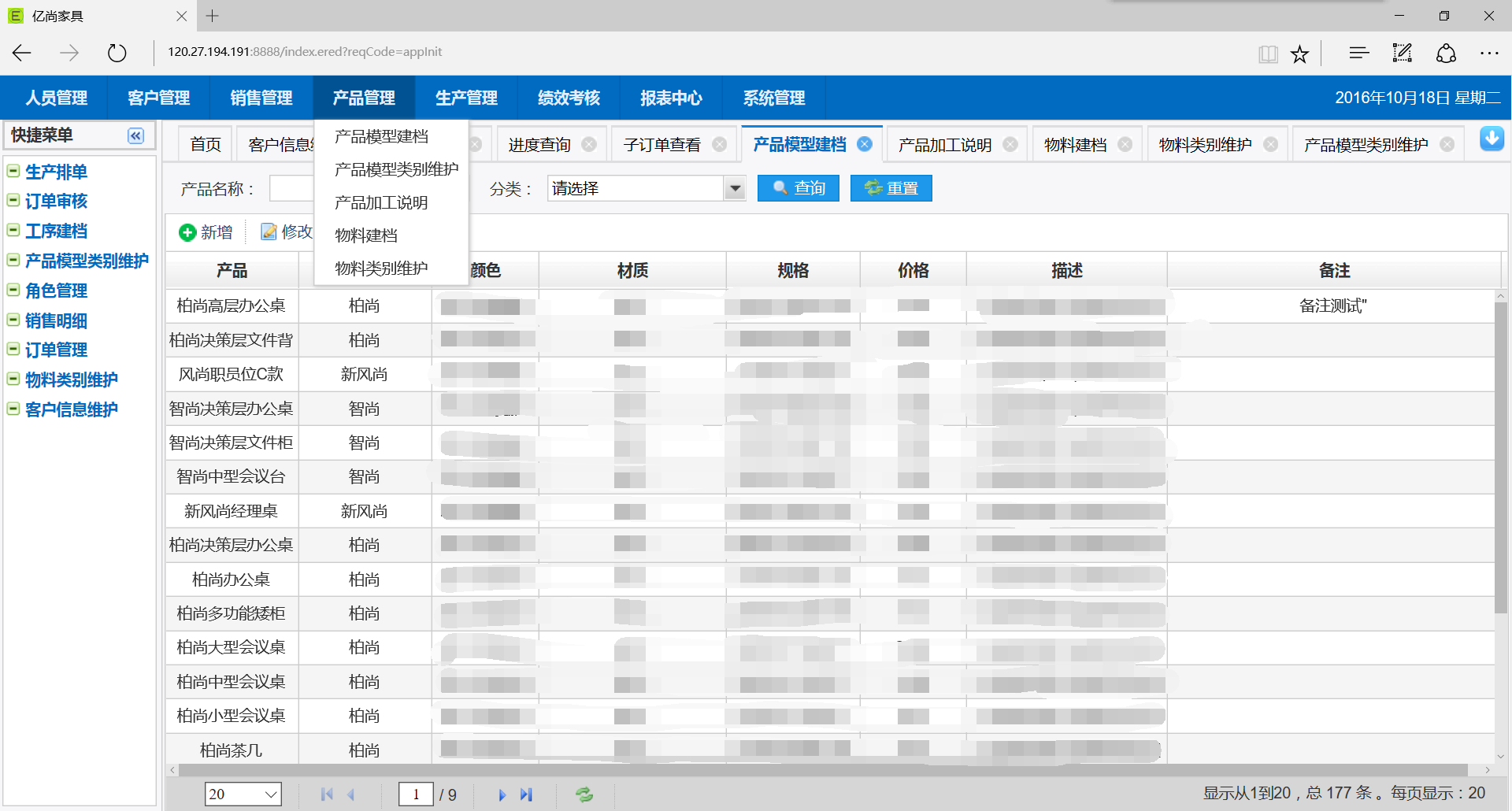Click the green 新增 add icon
Image resolution: width=1512 pixels, height=811 pixels.
(187, 232)
